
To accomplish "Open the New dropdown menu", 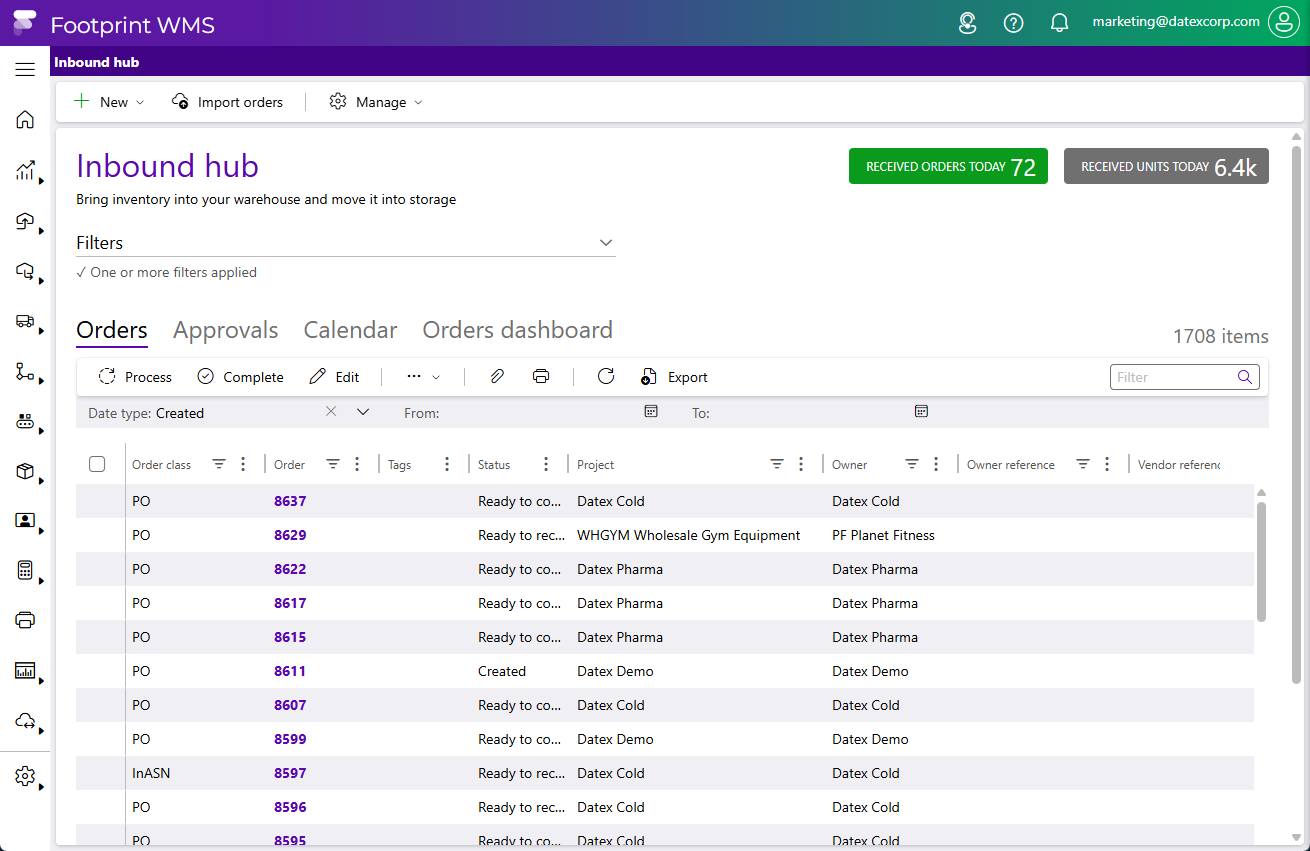I will coord(110,102).
